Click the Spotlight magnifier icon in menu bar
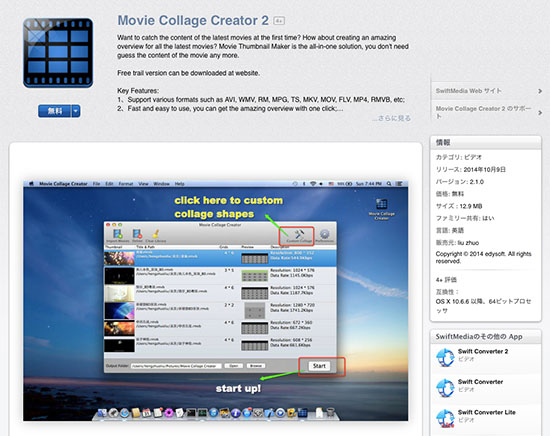Image resolution: width=550 pixels, height=436 pixels. click(x=389, y=184)
